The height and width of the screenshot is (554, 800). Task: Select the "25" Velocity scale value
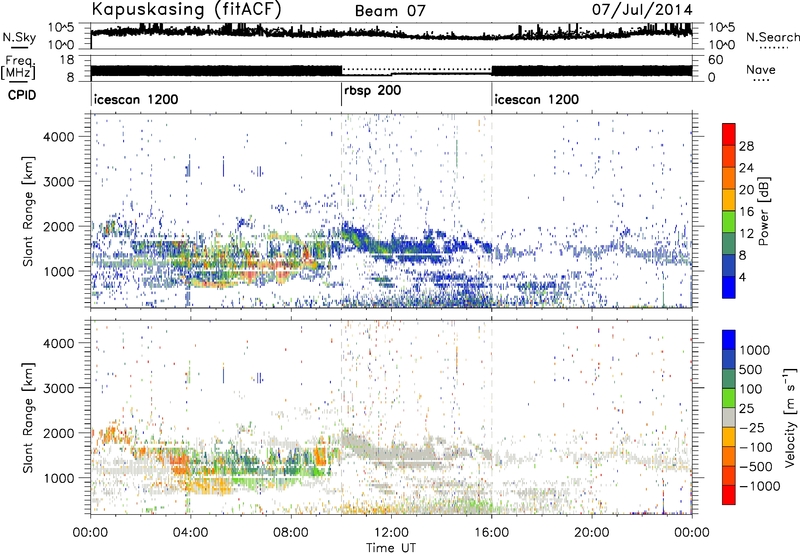pyautogui.click(x=747, y=408)
